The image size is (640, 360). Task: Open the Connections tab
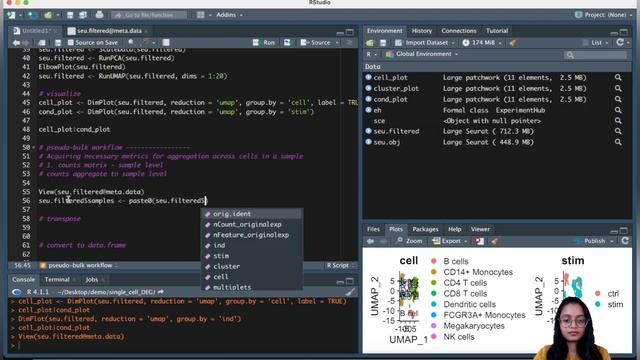coord(459,31)
